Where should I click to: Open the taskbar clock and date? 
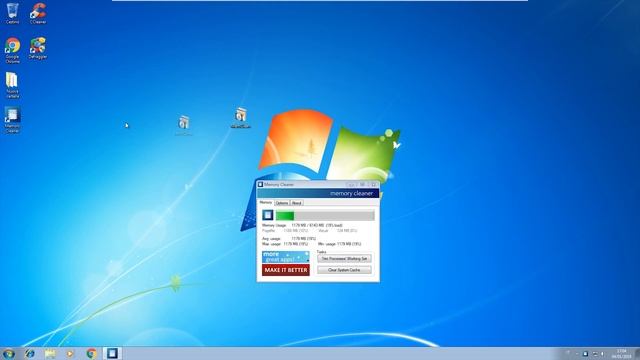[621, 353]
